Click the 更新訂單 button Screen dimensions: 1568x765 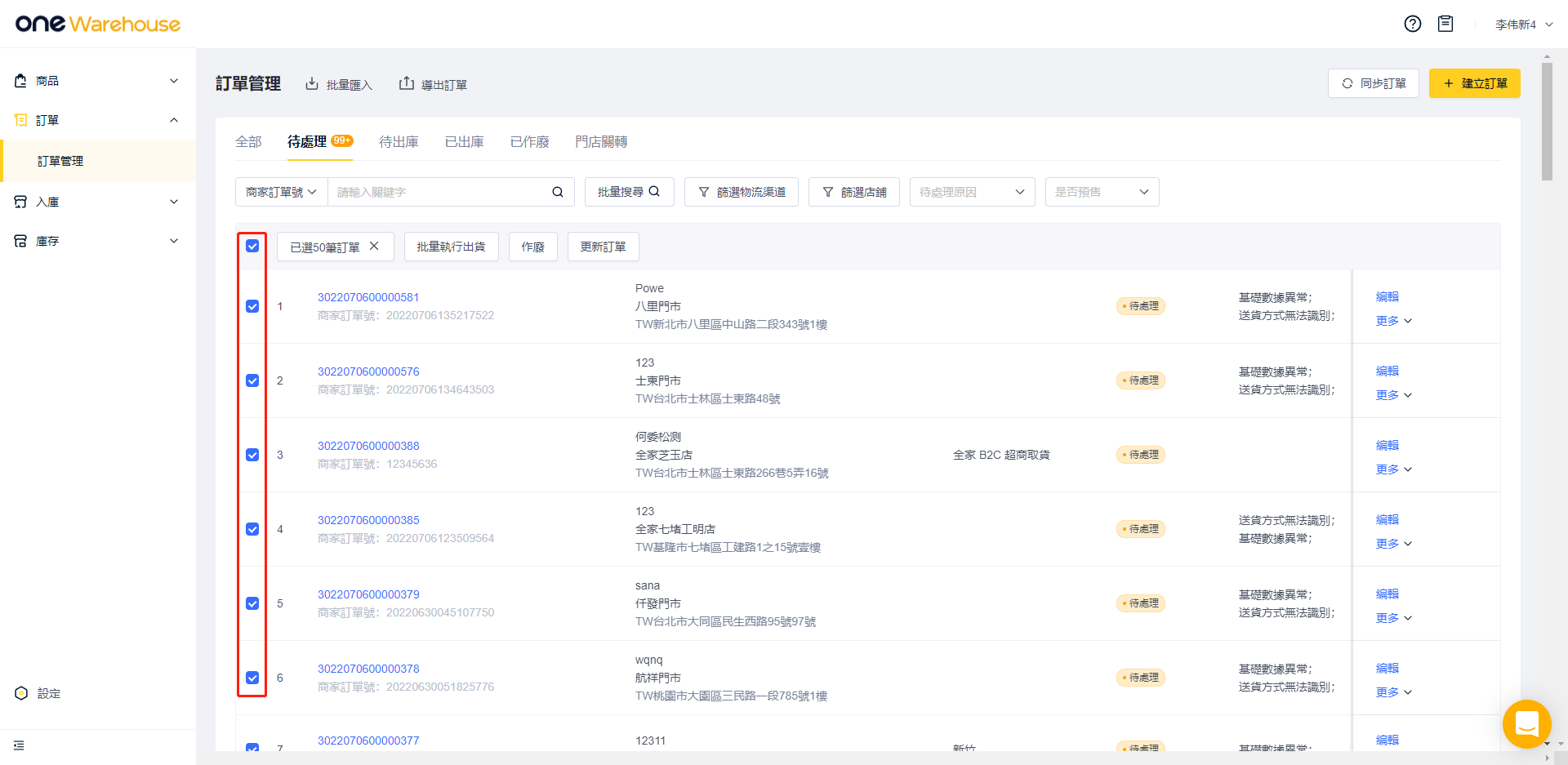(x=603, y=247)
